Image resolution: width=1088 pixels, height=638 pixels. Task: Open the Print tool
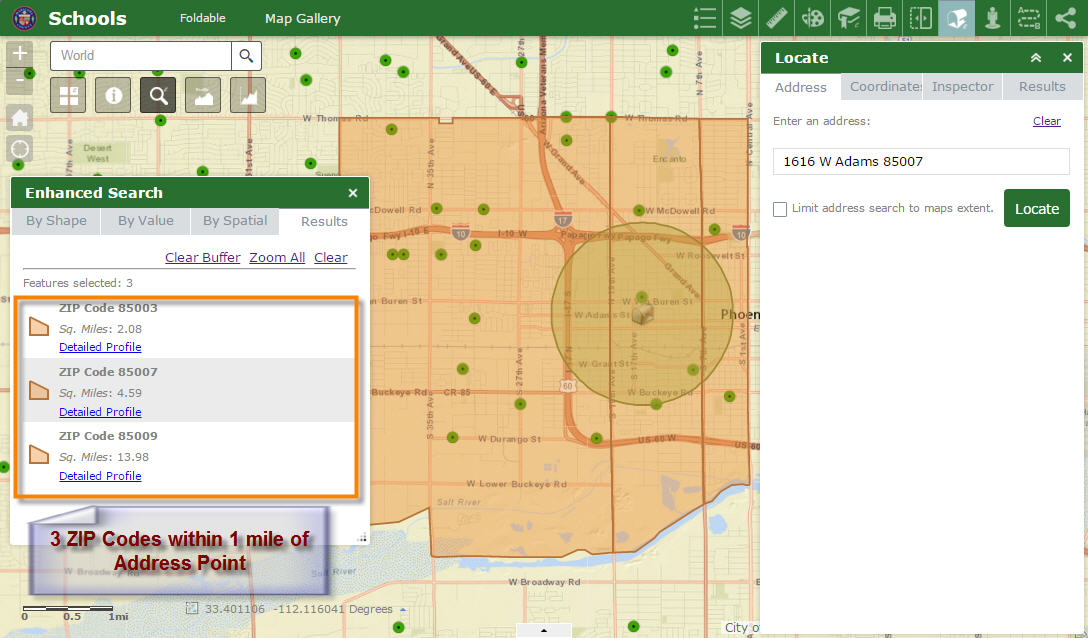(884, 18)
